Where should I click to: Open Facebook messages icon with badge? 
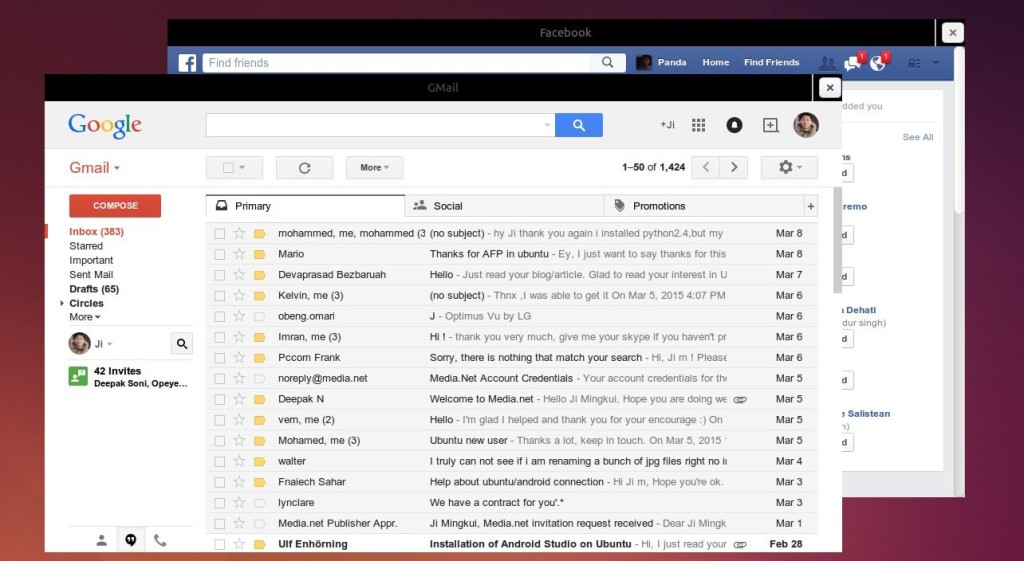click(852, 63)
